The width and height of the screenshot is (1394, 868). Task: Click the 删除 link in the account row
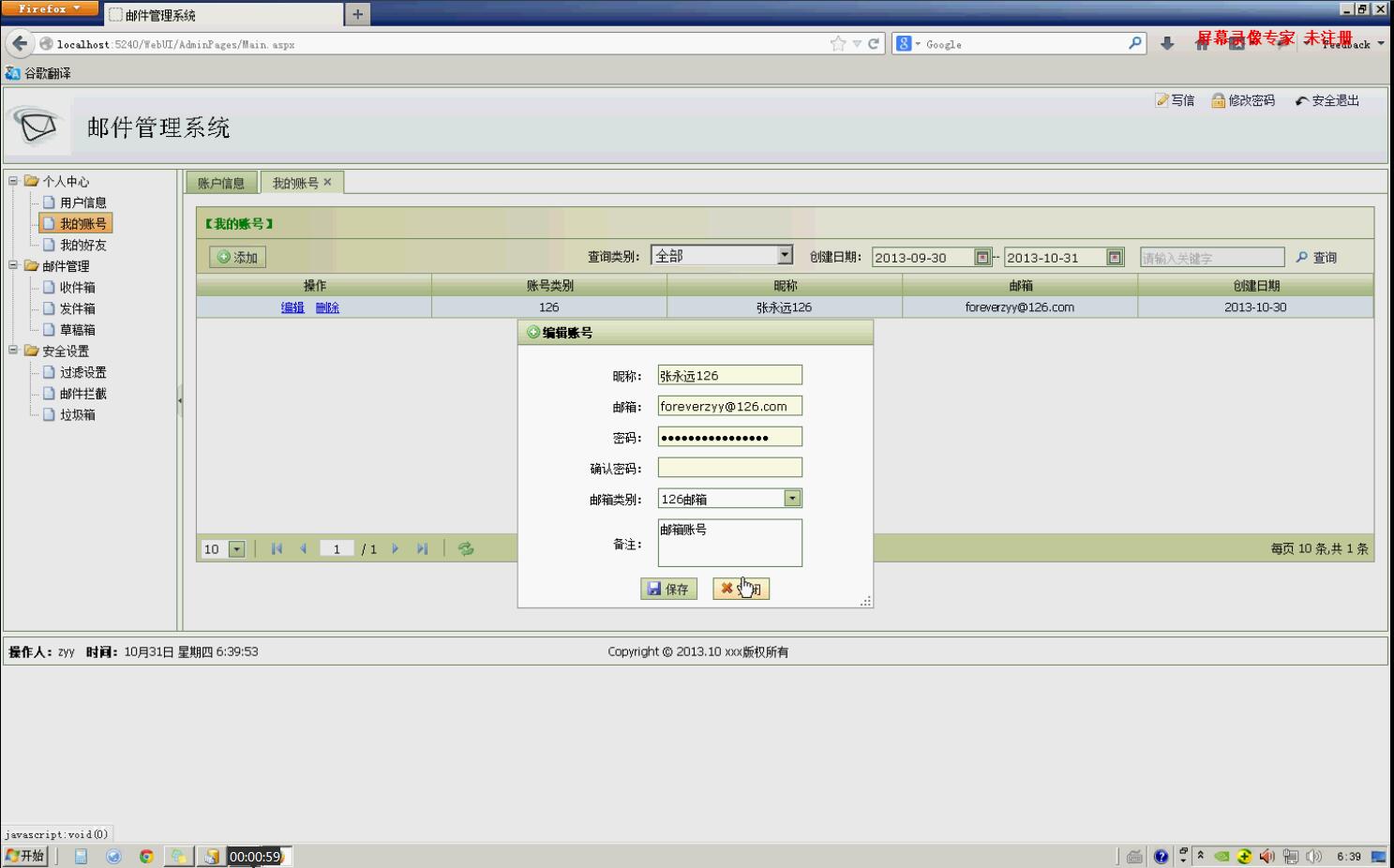click(x=327, y=307)
